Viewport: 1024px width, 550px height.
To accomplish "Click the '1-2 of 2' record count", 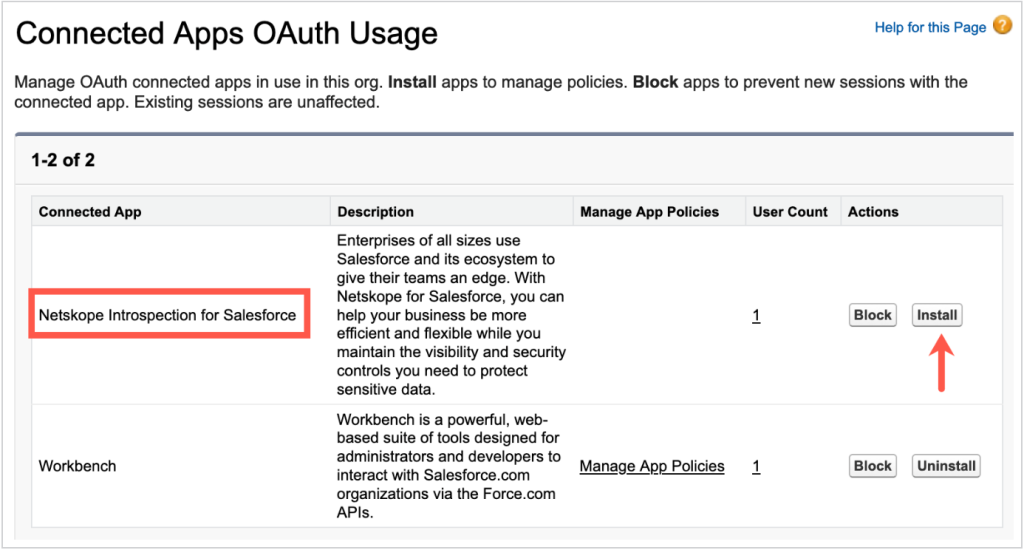I will (x=63, y=160).
